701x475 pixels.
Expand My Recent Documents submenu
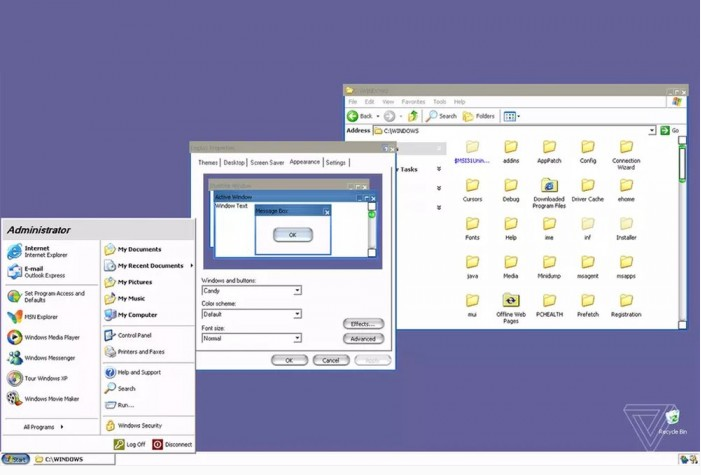click(x=150, y=266)
